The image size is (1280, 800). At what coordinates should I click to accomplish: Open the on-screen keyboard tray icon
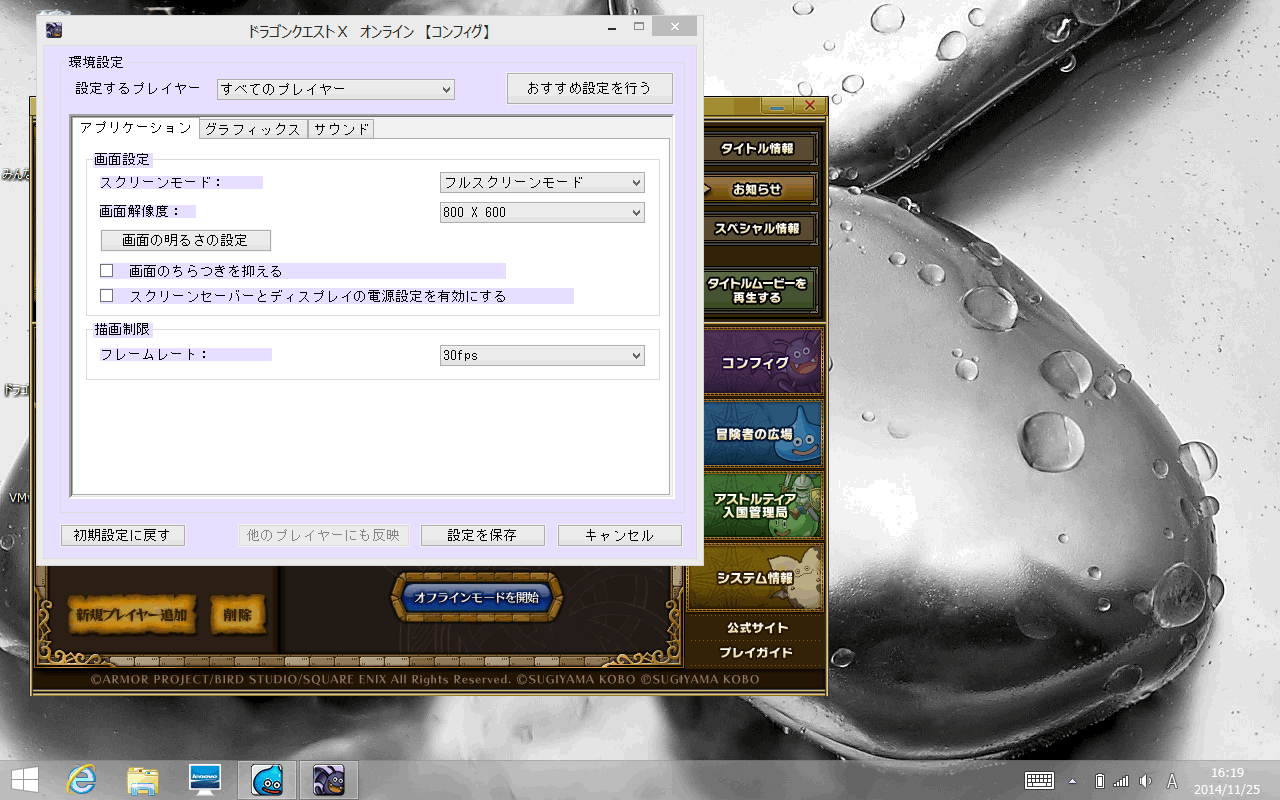click(1039, 780)
